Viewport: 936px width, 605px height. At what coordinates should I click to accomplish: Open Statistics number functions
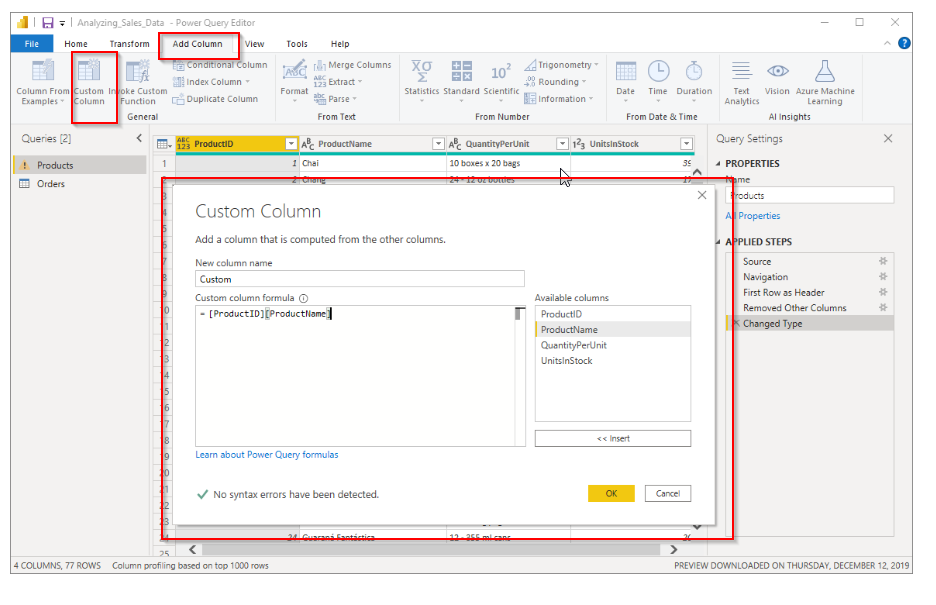[x=421, y=81]
